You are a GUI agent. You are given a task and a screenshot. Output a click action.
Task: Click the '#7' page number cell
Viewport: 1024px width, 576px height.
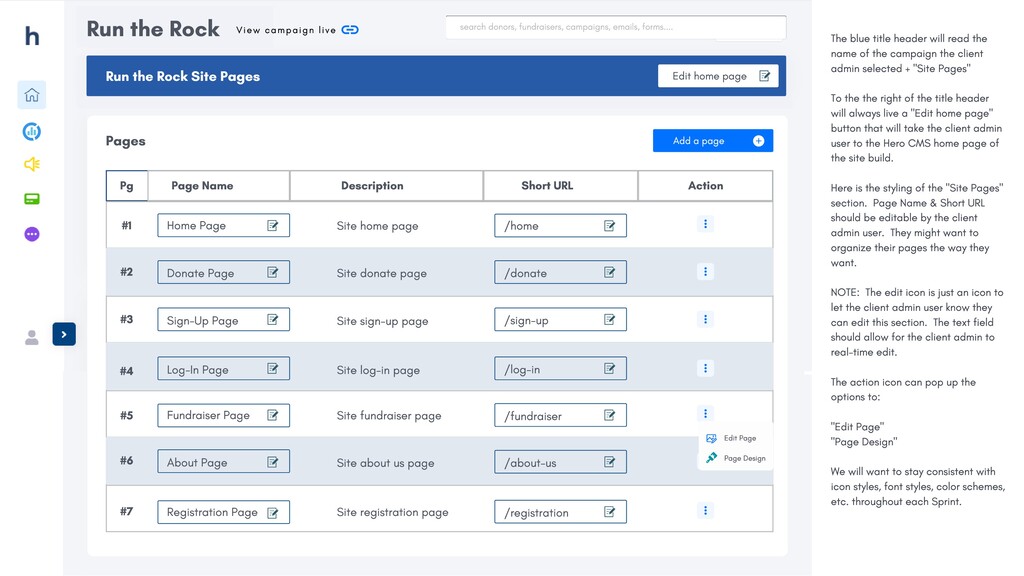coord(127,511)
